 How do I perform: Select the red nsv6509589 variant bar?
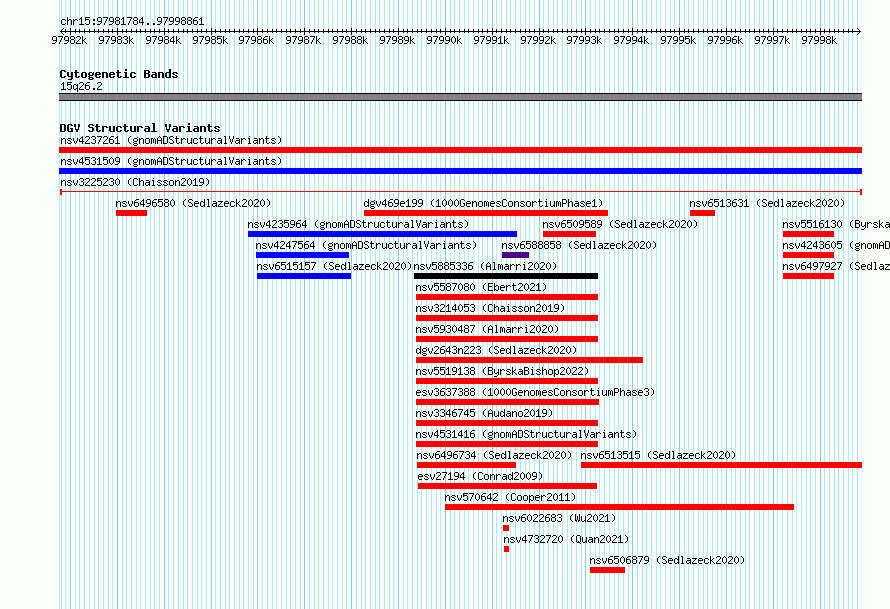(569, 234)
